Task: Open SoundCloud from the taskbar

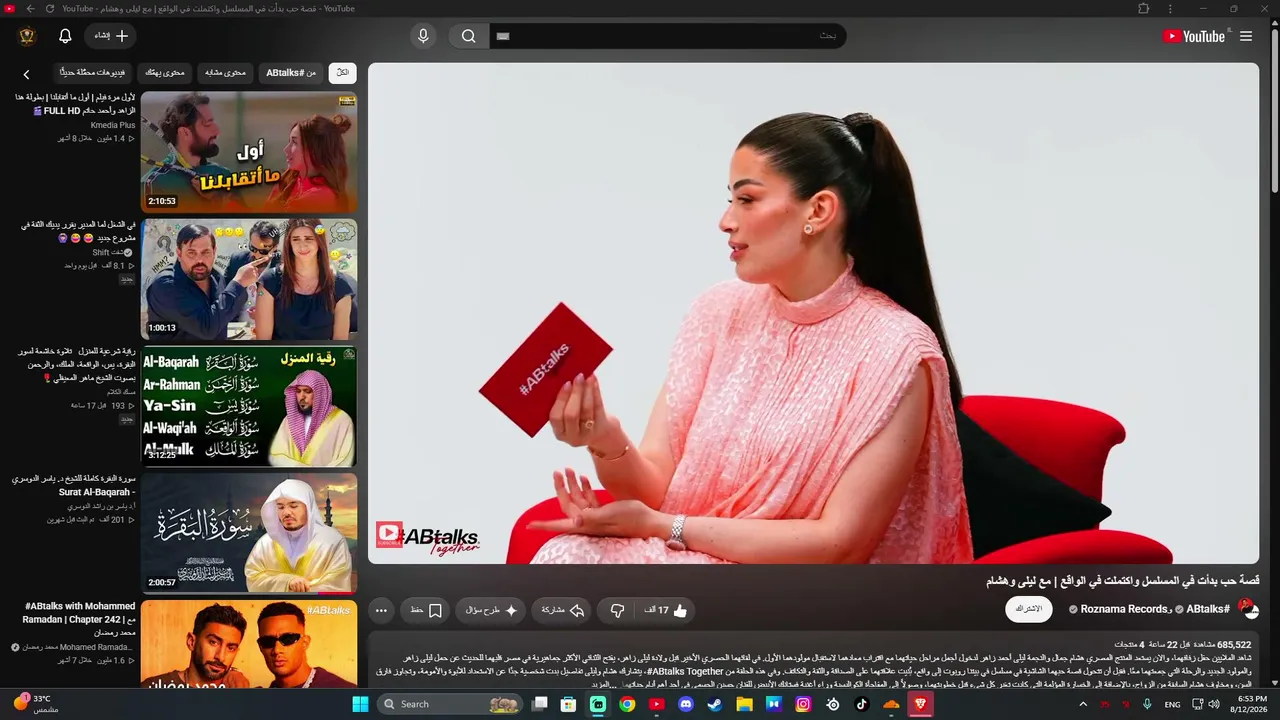Action: click(891, 704)
